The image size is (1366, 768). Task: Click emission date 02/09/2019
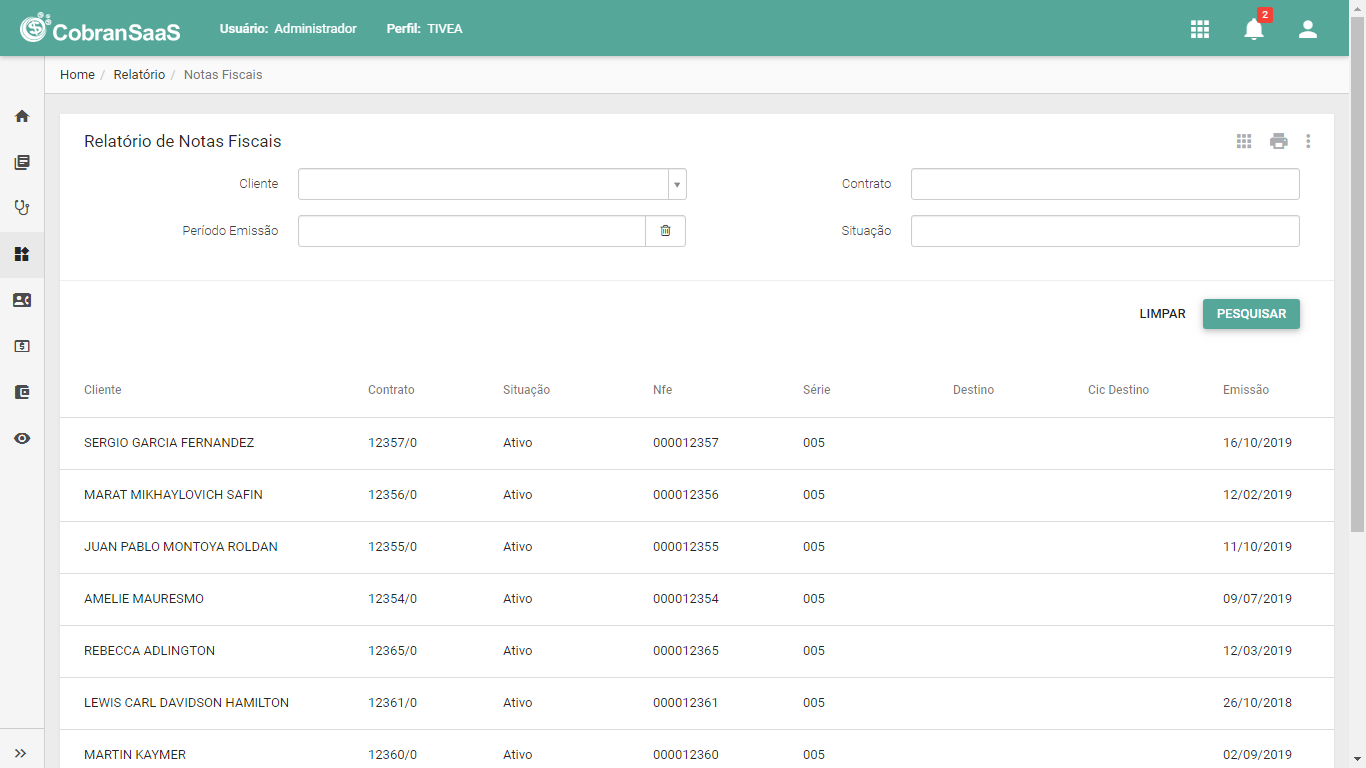[1257, 755]
